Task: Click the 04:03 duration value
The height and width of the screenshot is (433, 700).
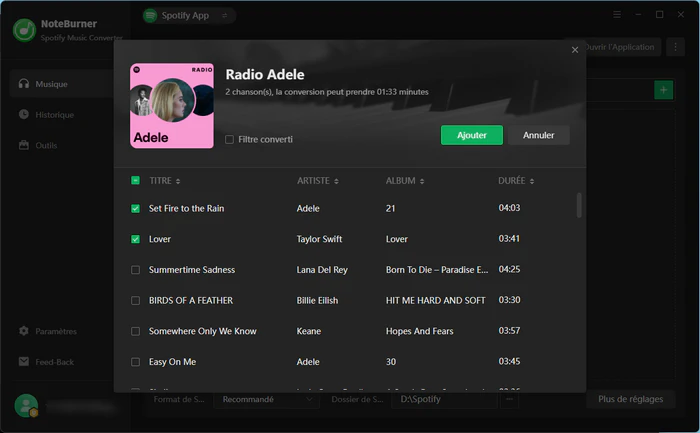Action: (x=509, y=208)
